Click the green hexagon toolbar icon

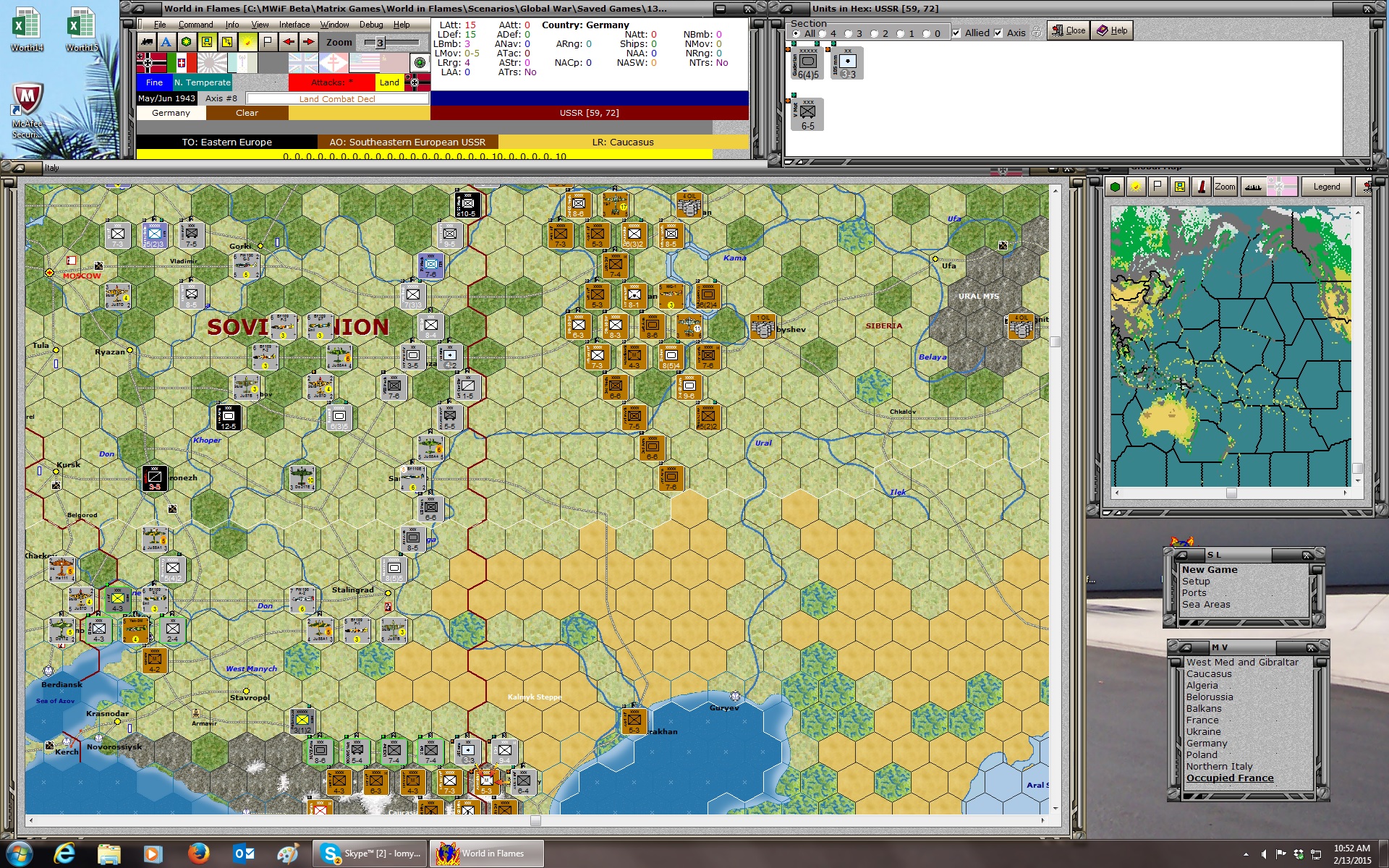tap(187, 42)
